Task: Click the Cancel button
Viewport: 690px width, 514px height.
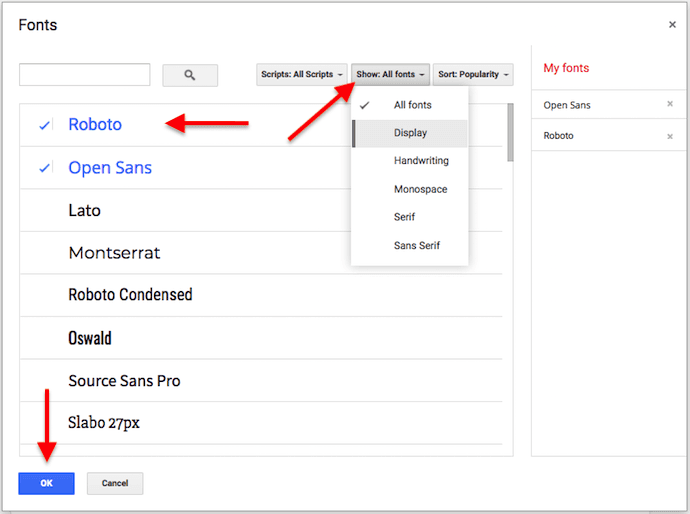Action: [x=115, y=483]
